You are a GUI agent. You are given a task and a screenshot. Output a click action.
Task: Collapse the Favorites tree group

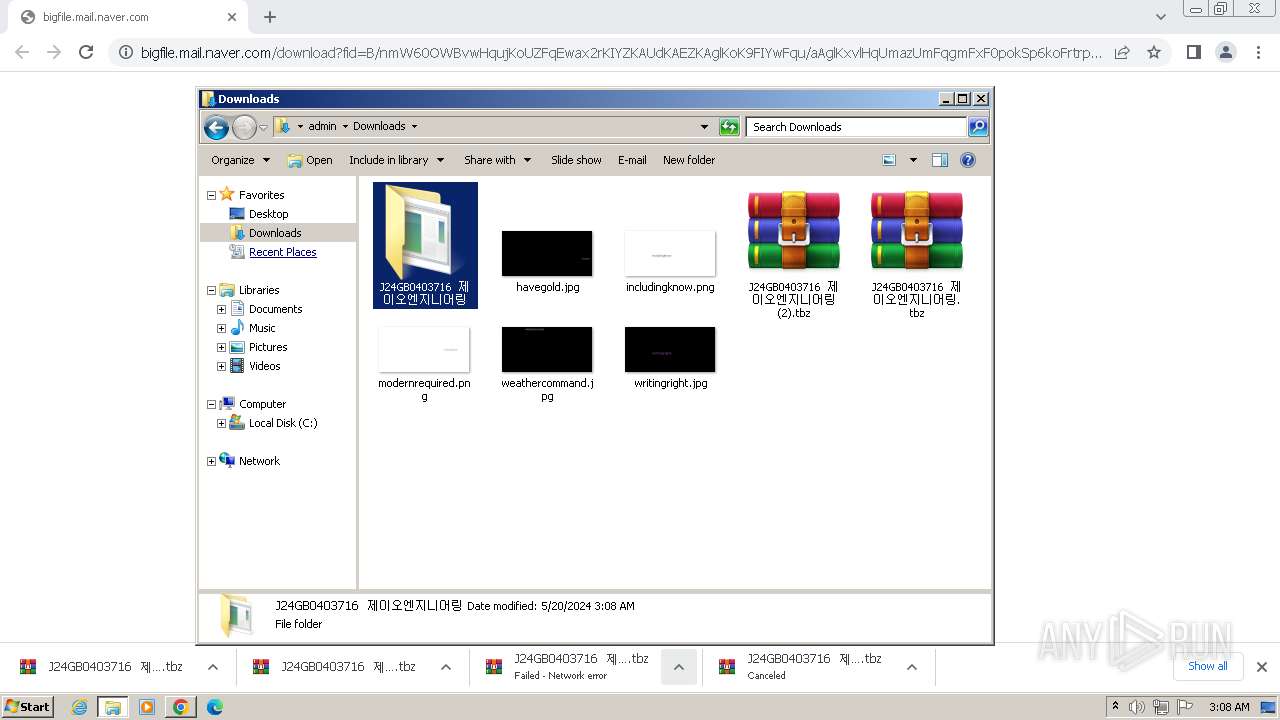[x=211, y=195]
